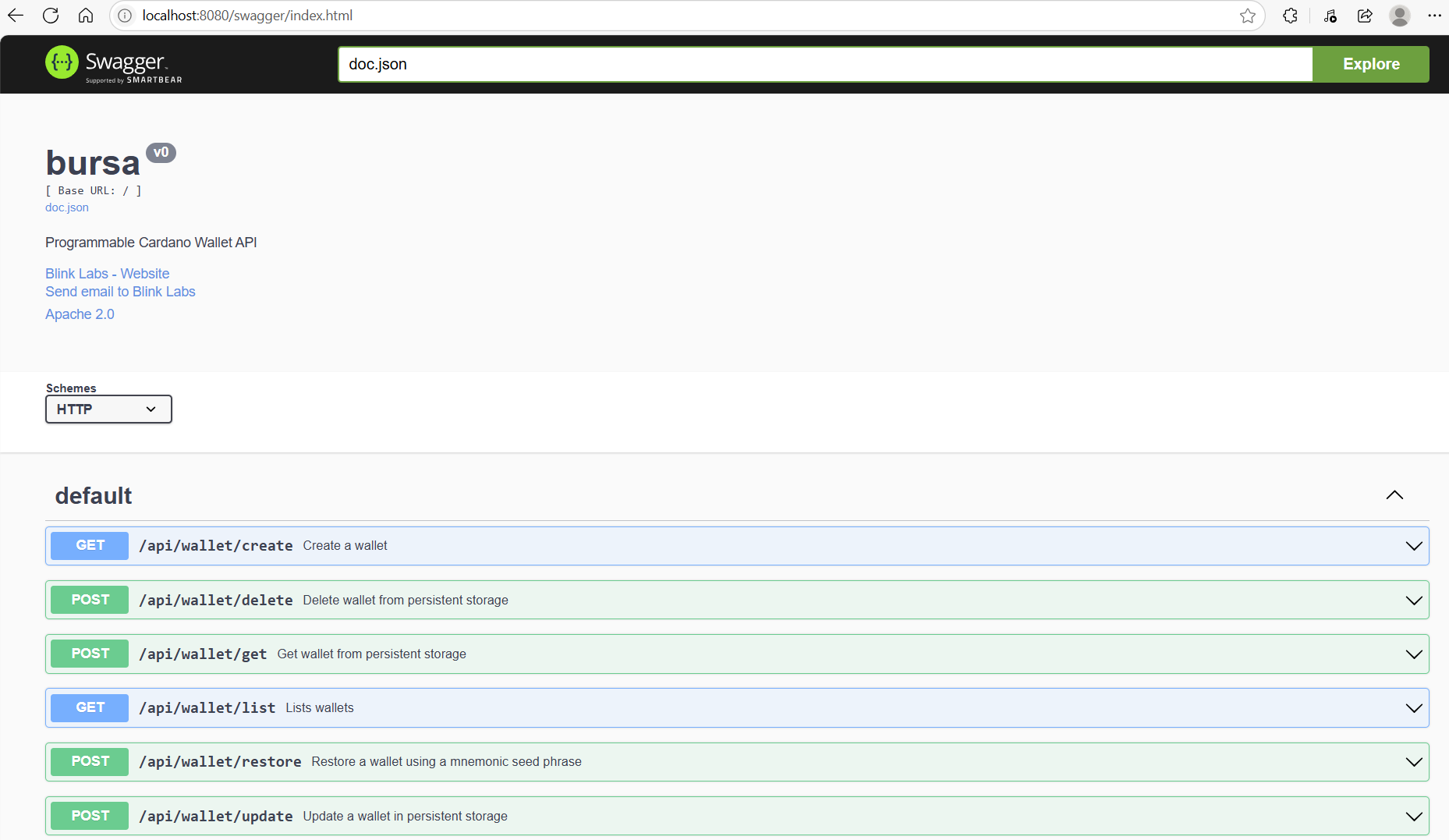Add page to favorites star icon

1248,16
